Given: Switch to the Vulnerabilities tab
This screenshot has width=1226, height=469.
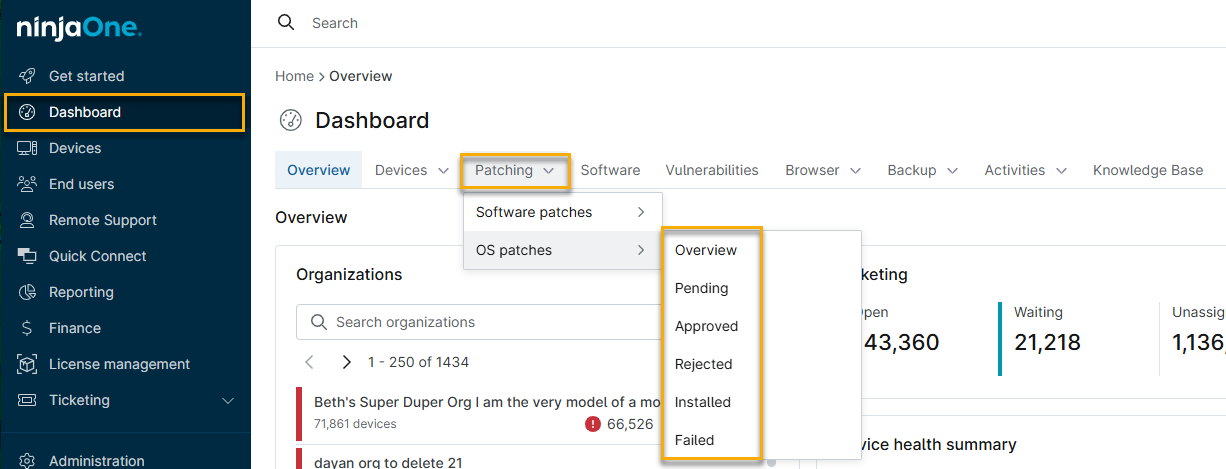Looking at the screenshot, I should 712,170.
